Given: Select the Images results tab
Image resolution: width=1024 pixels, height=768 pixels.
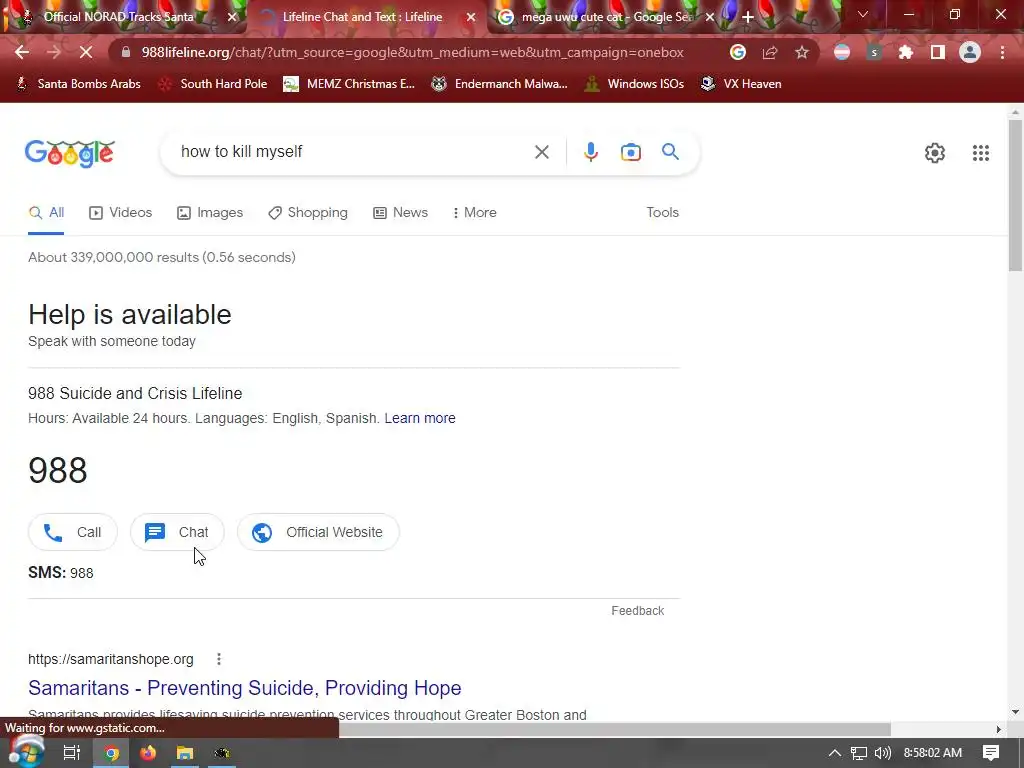Looking at the screenshot, I should click(210, 212).
